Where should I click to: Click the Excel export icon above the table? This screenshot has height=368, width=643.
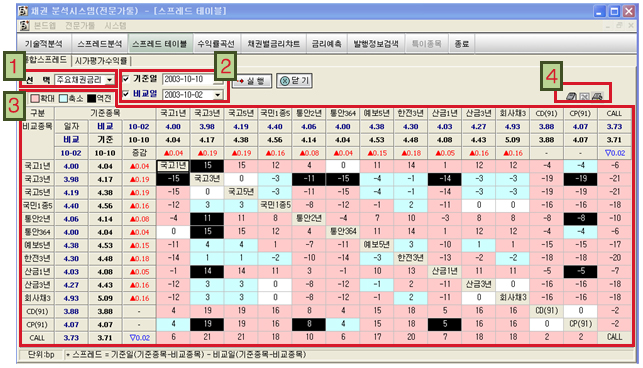[x=584, y=97]
